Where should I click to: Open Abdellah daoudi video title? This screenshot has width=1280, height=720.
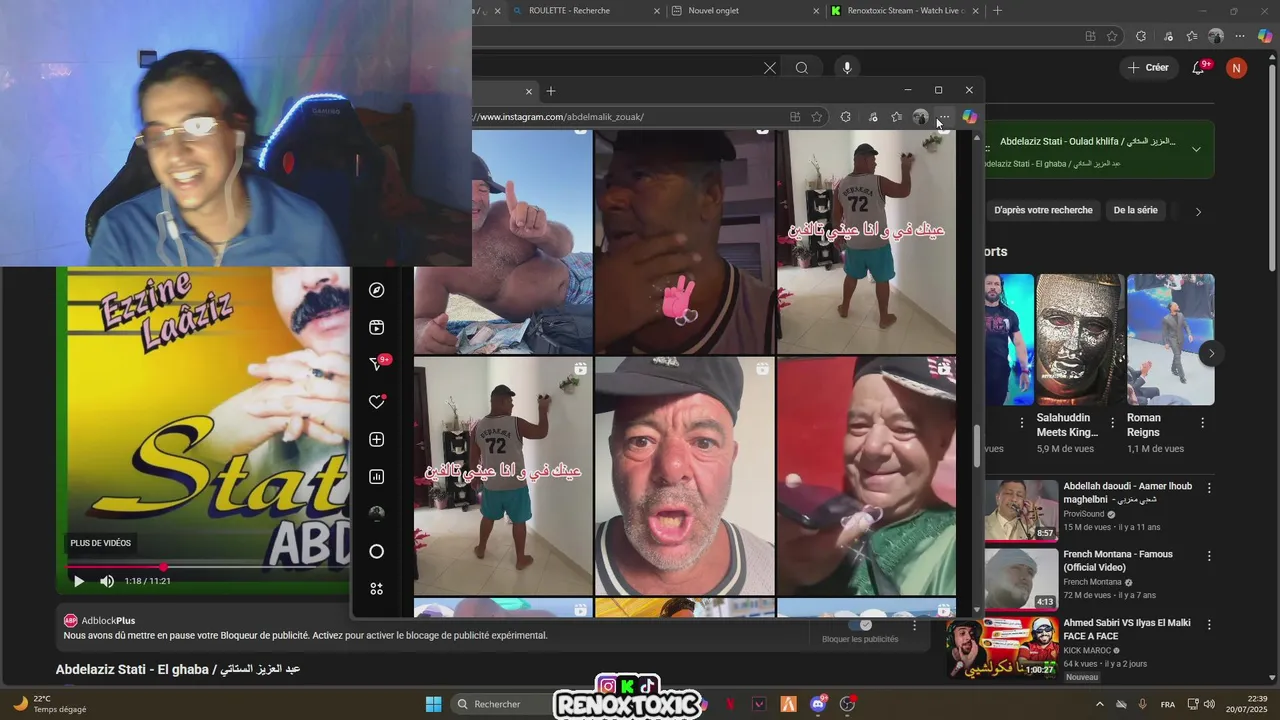pos(1127,493)
